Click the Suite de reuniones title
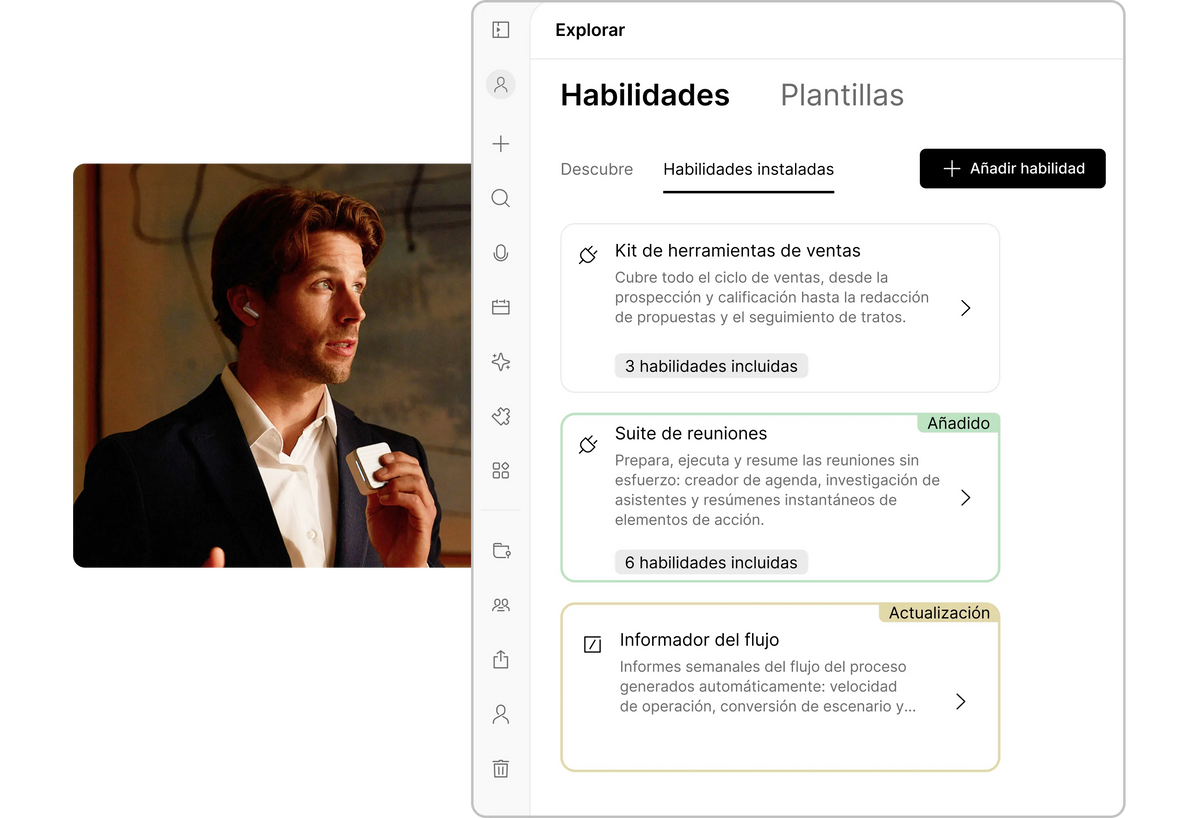Viewport: 1200px width, 818px height. 691,434
